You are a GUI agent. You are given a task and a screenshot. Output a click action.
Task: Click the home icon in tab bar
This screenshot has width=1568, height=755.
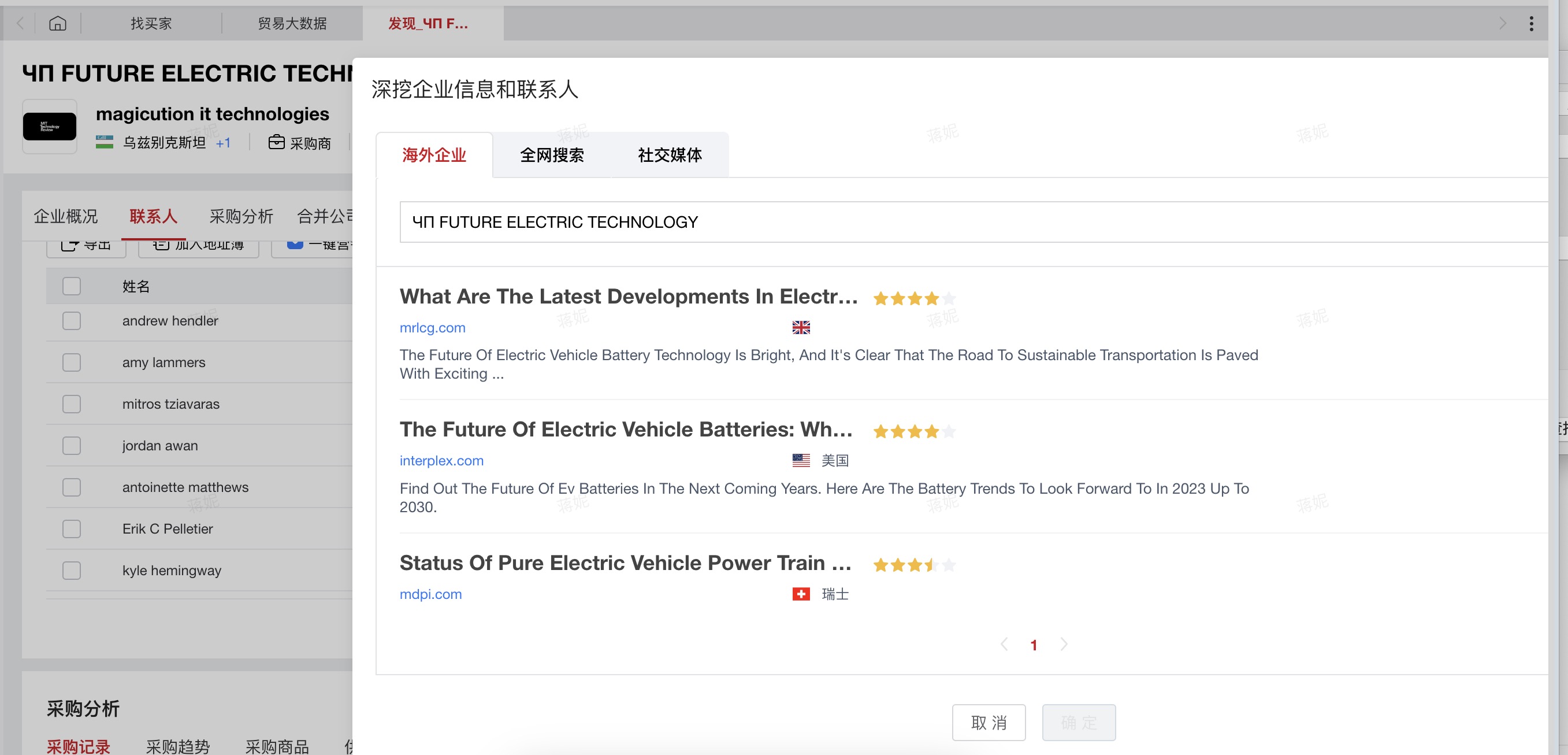pos(58,23)
